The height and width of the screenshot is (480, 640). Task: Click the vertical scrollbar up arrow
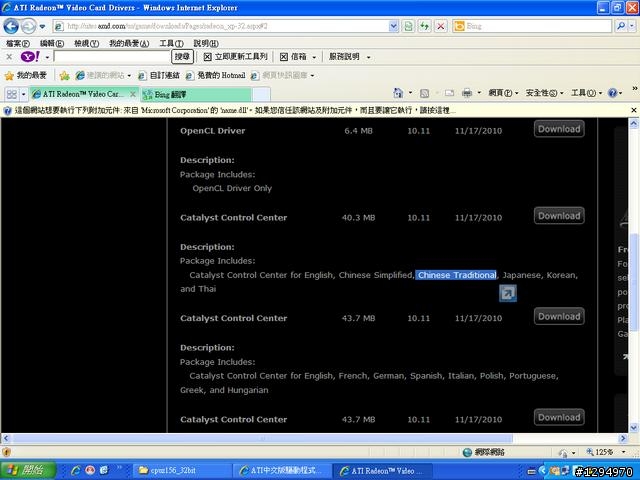pos(633,123)
